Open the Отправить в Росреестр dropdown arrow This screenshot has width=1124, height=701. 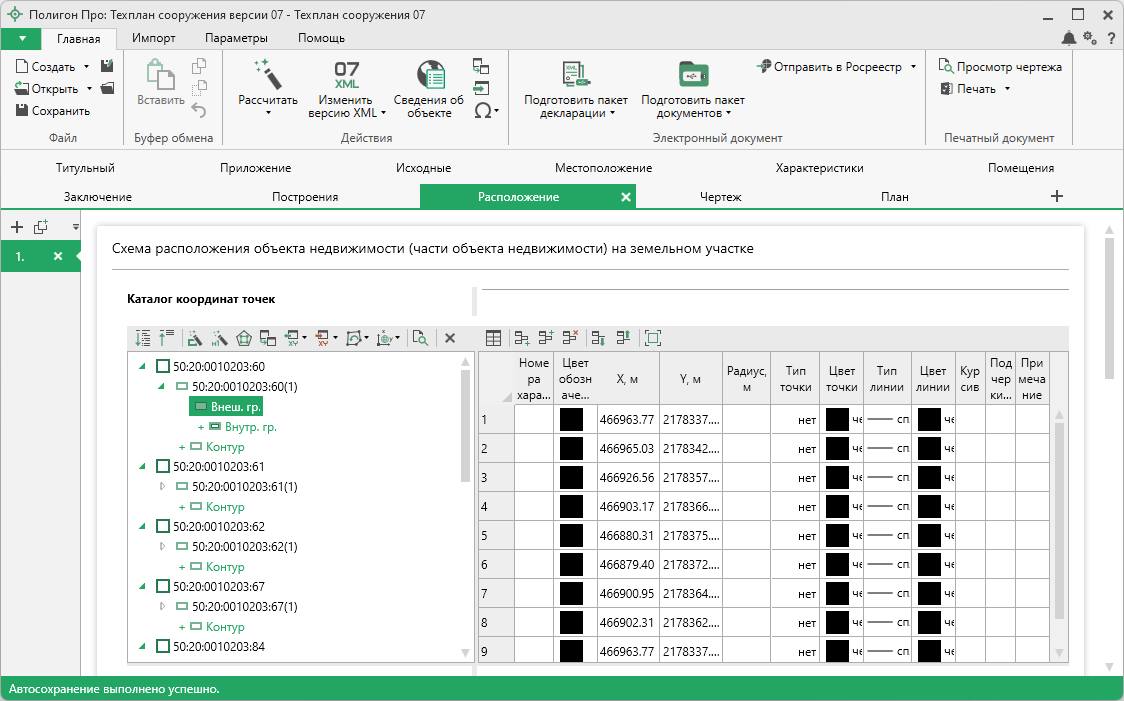pos(913,67)
